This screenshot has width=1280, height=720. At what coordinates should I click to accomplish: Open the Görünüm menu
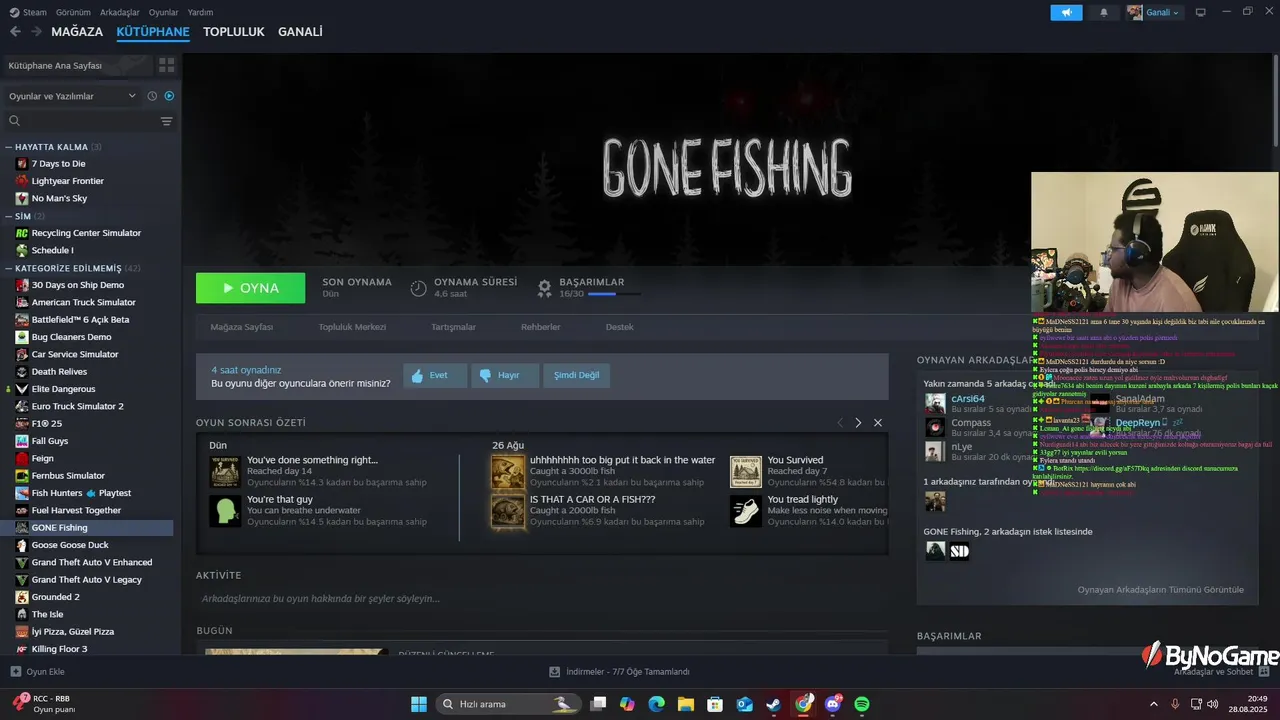pyautogui.click(x=73, y=12)
